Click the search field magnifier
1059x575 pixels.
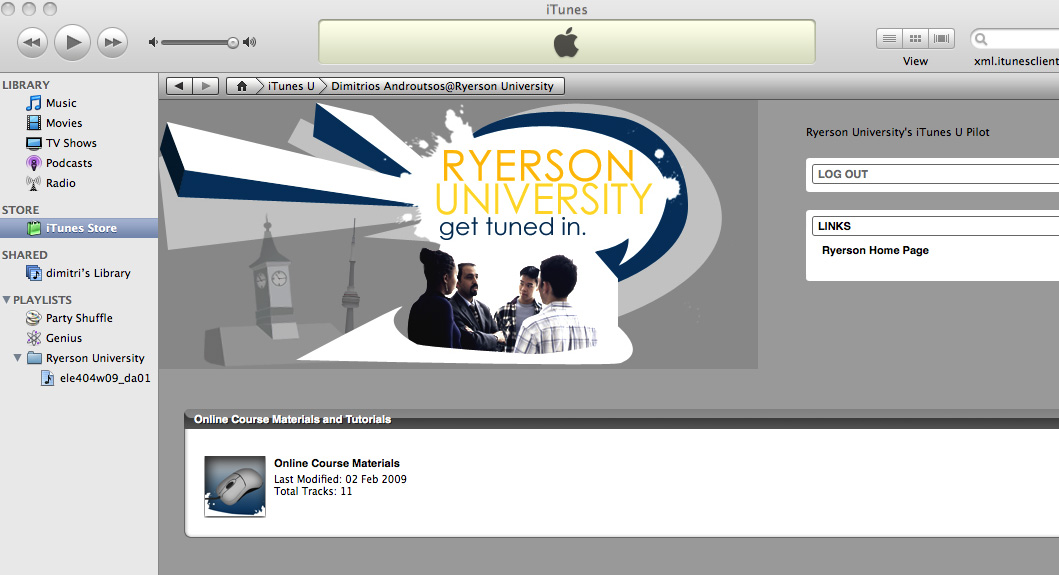click(981, 39)
